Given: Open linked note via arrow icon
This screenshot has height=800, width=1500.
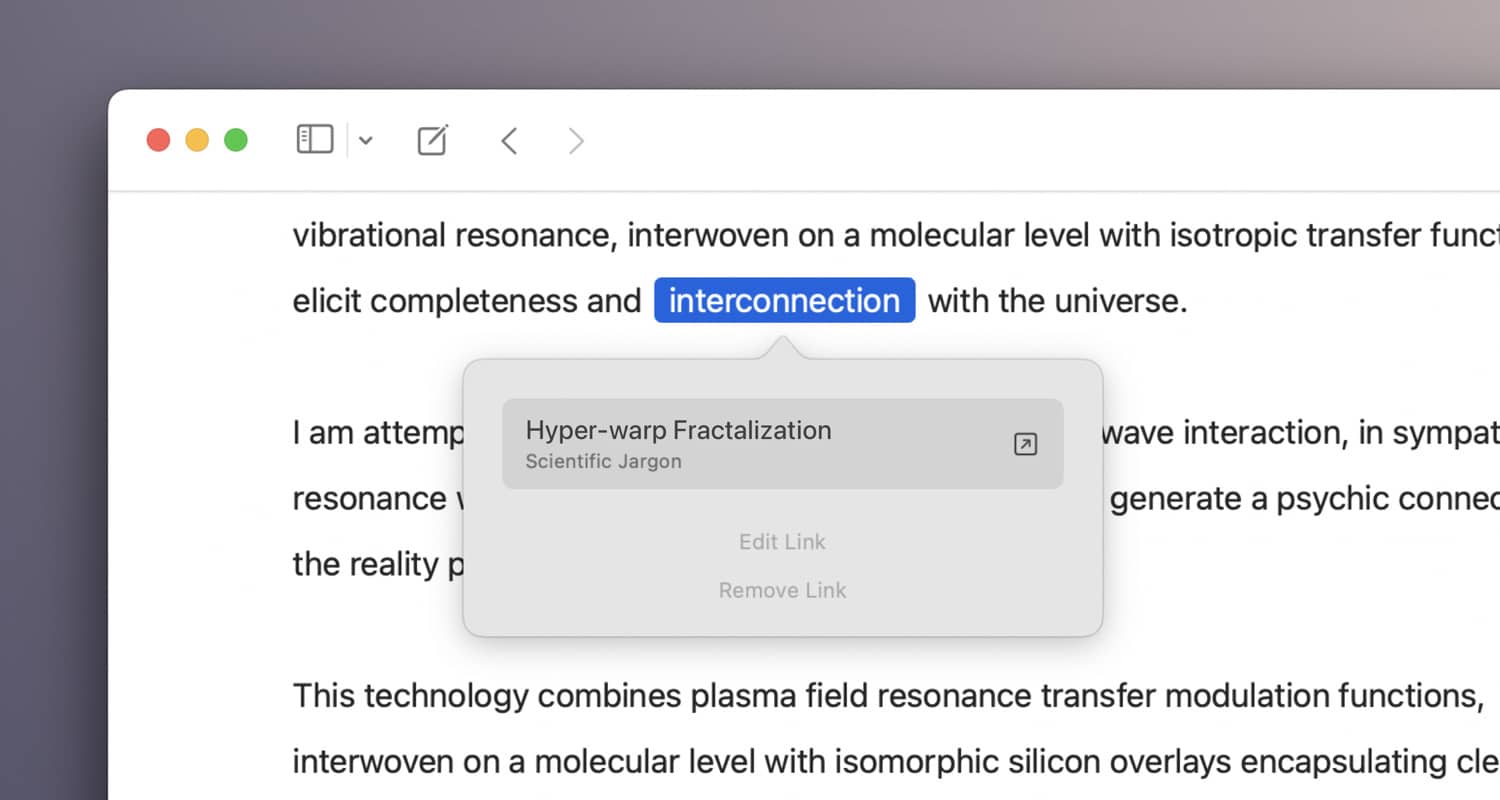Looking at the screenshot, I should (x=1025, y=445).
